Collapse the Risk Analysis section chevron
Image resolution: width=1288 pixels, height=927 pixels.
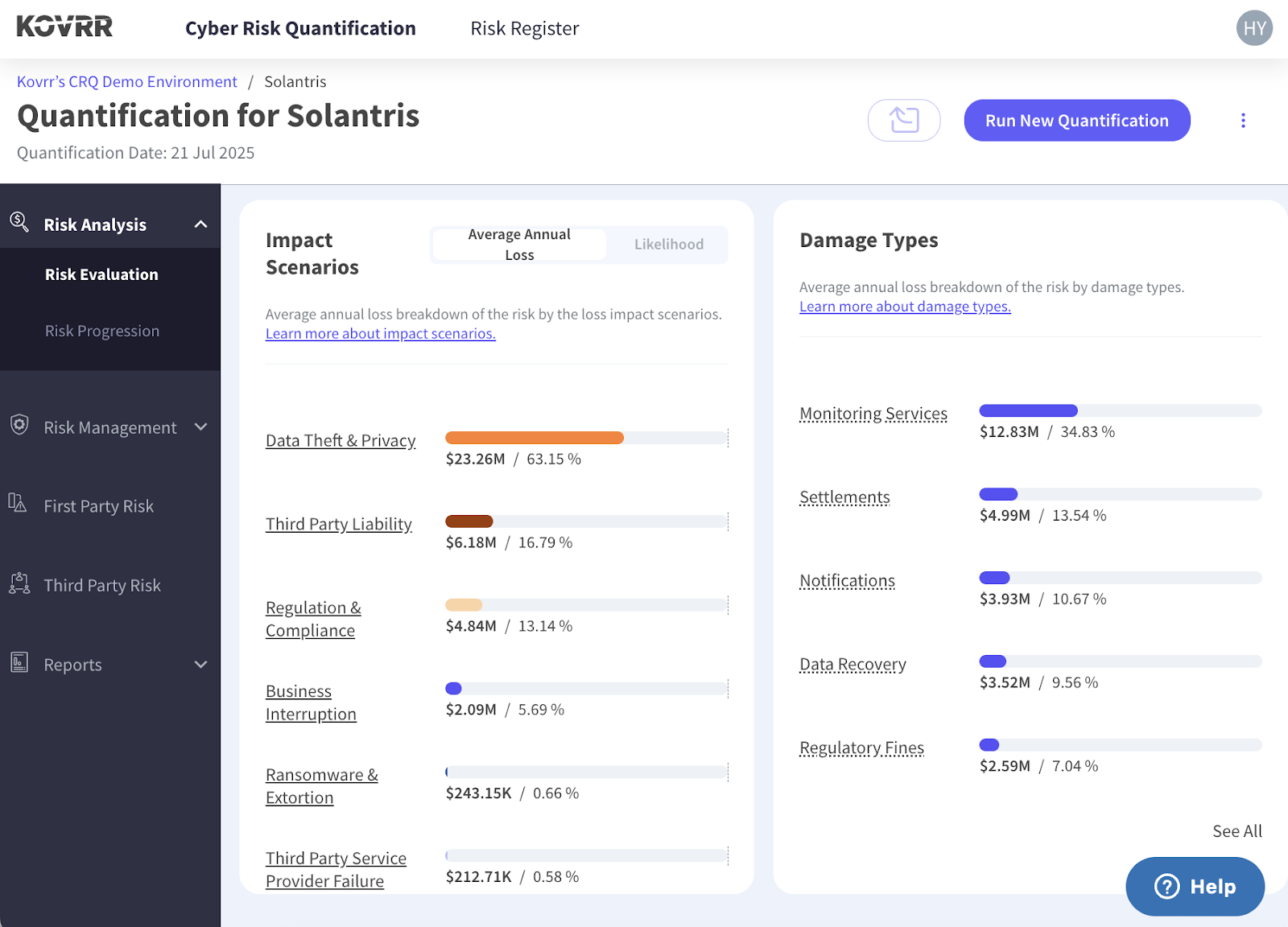pos(201,225)
